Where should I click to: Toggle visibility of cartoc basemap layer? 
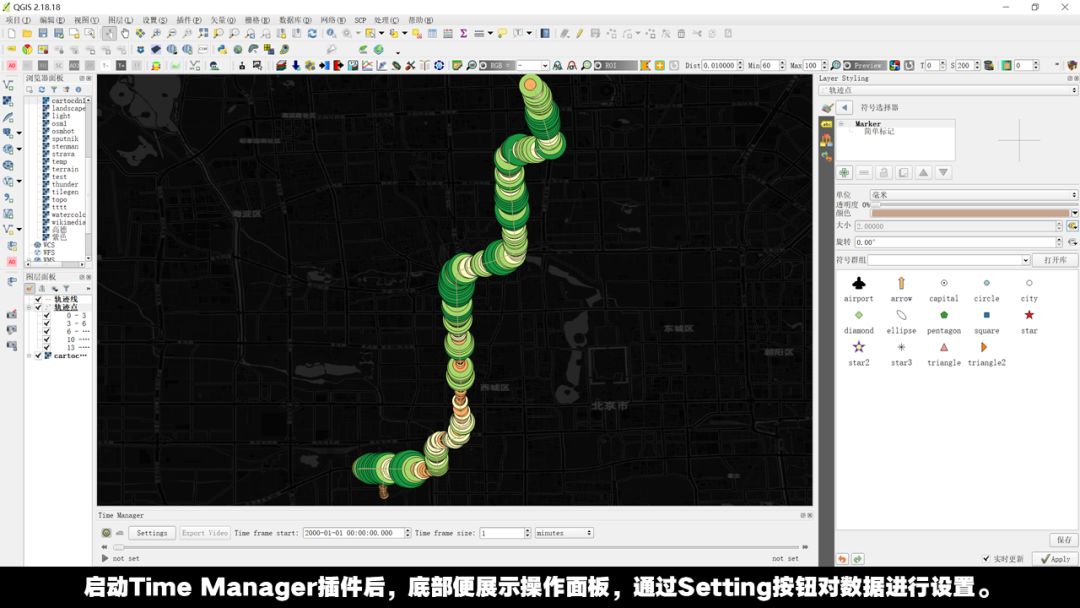(x=39, y=356)
